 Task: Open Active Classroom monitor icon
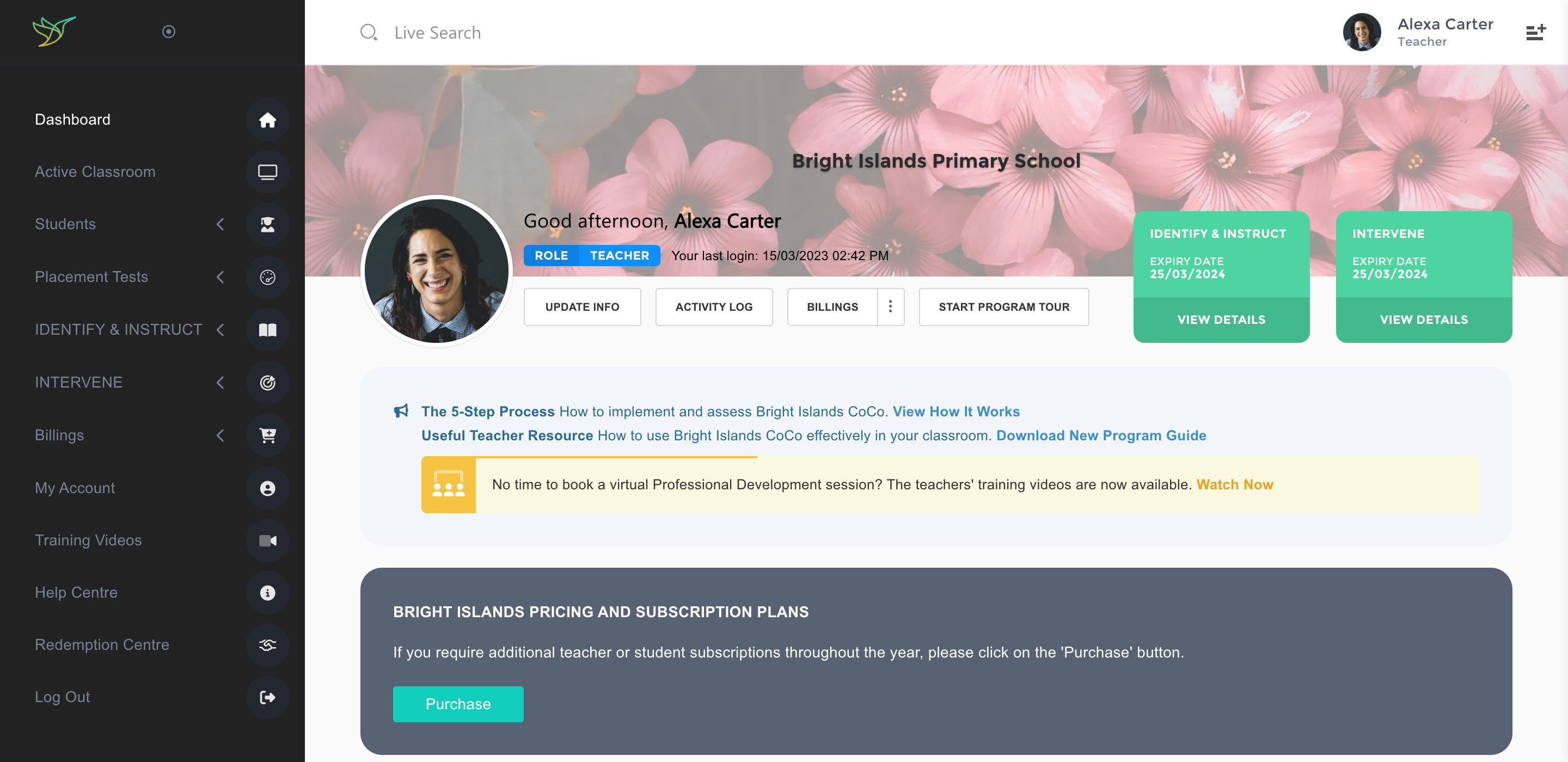267,172
